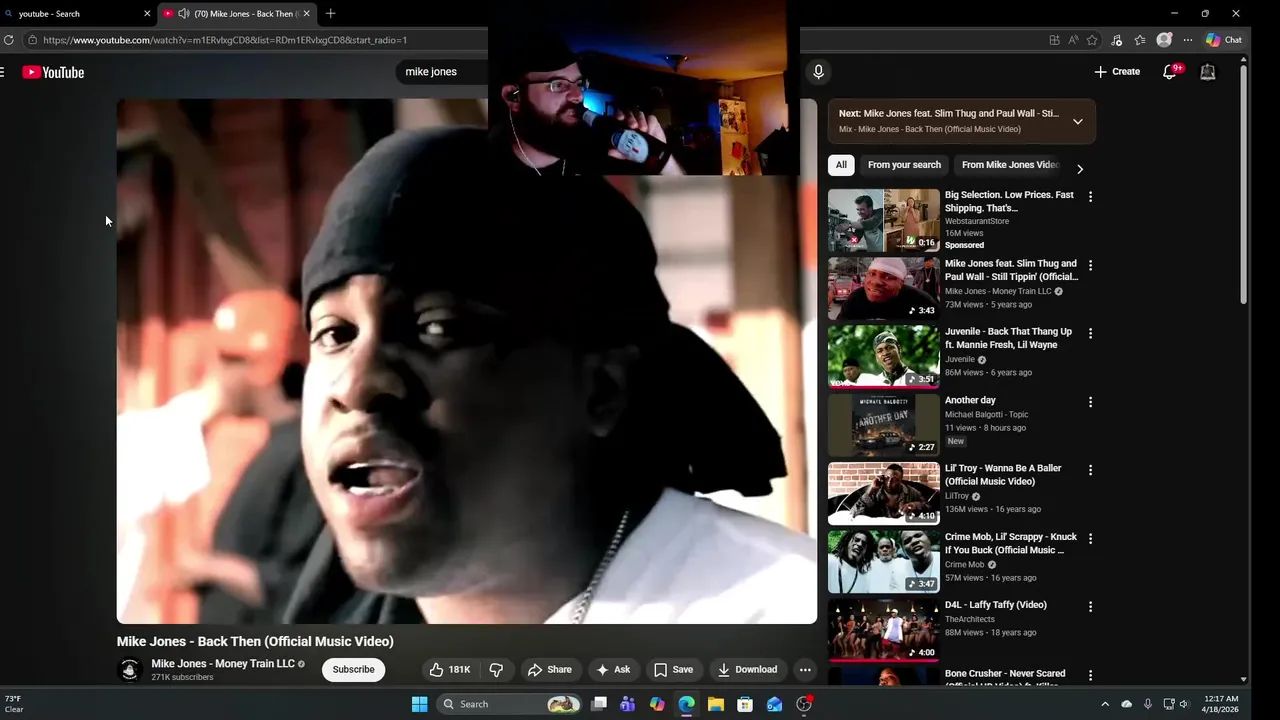Like the video with 181K thumbs up
This screenshot has height=720, width=1280.
pos(450,670)
